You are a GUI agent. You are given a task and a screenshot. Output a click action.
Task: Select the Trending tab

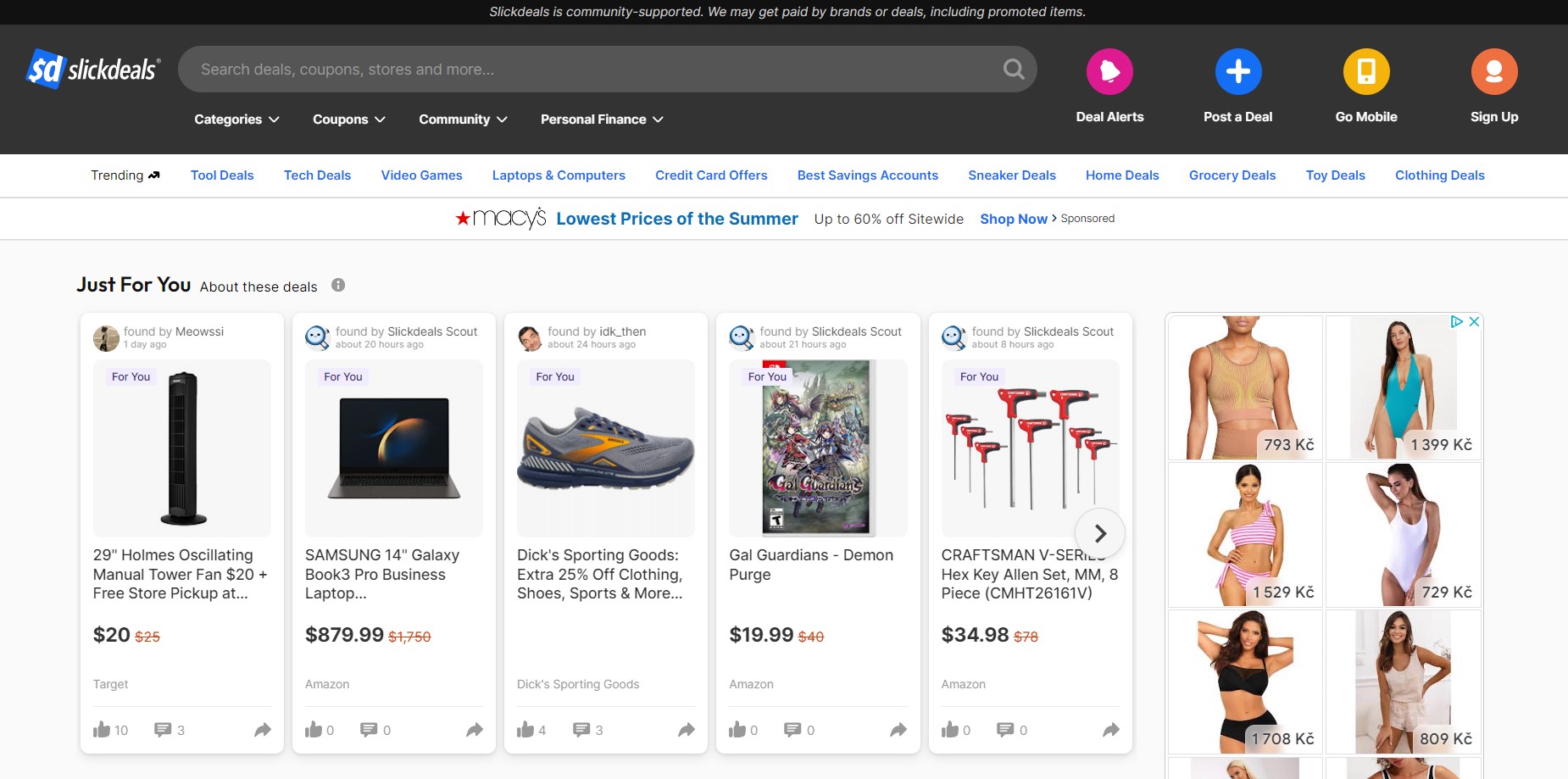[x=125, y=175]
